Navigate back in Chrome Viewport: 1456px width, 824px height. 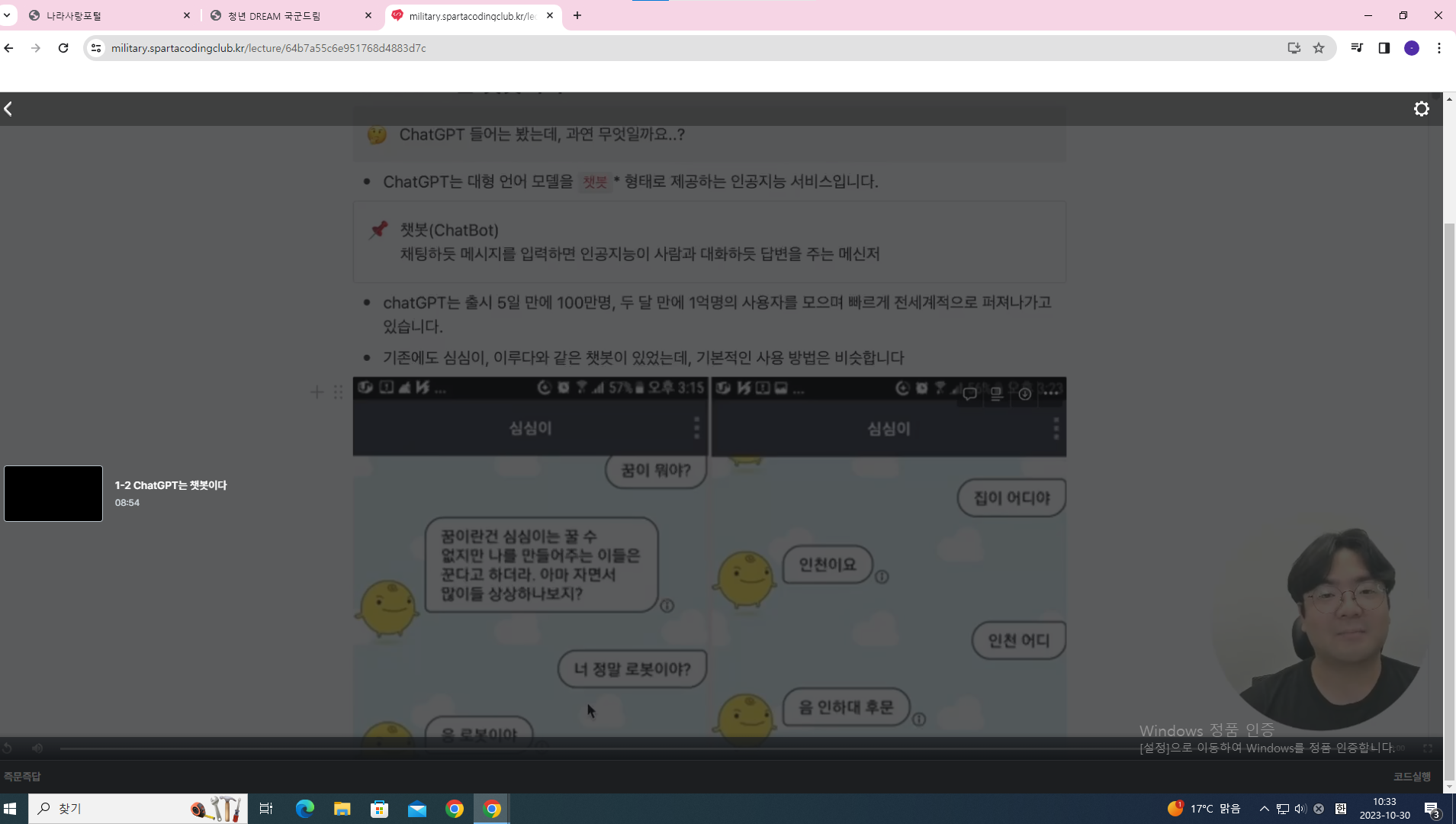pyautogui.click(x=9, y=48)
